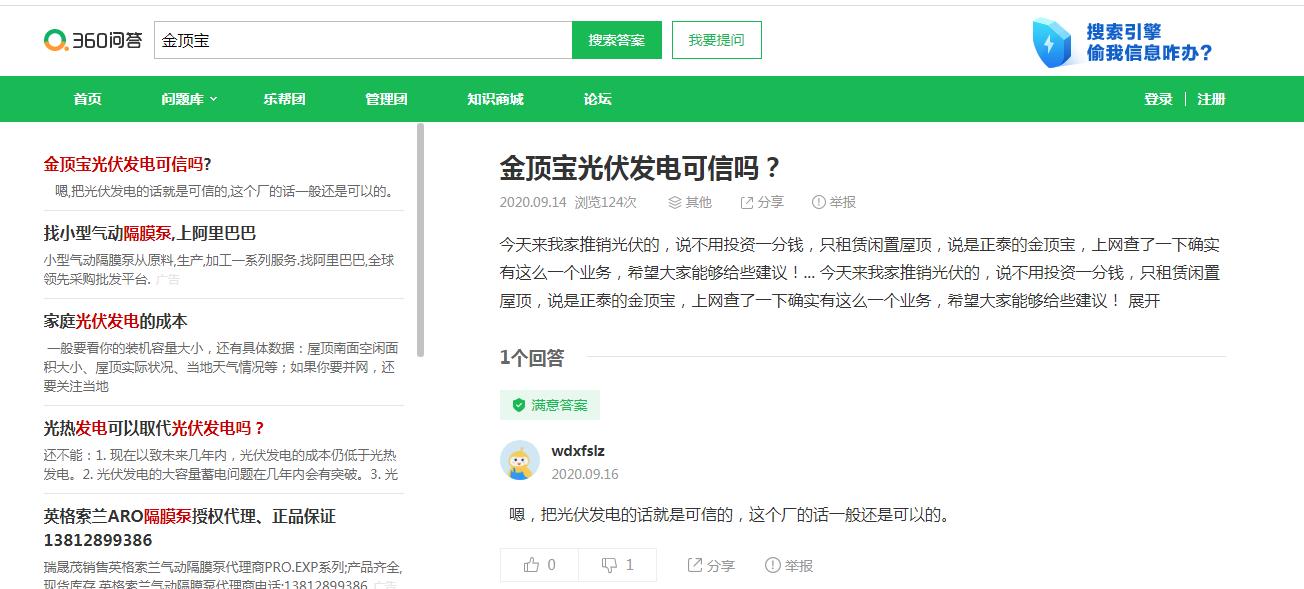
Task: Focus the search field containing 金顶宝
Action: pos(363,40)
